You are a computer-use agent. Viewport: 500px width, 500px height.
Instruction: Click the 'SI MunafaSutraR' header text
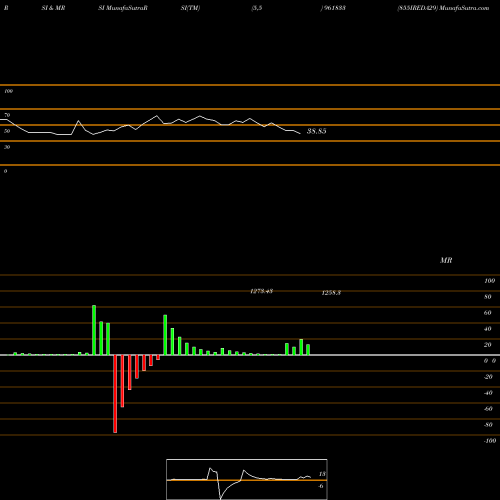123,8
